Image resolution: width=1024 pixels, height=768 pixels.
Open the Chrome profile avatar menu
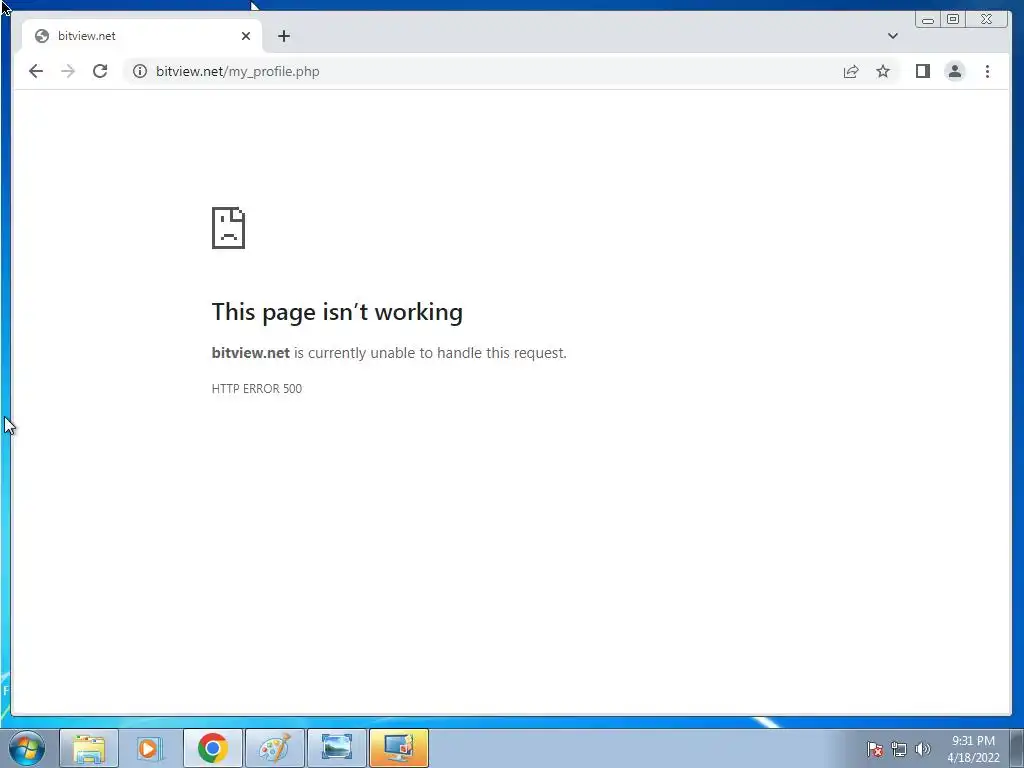click(955, 71)
